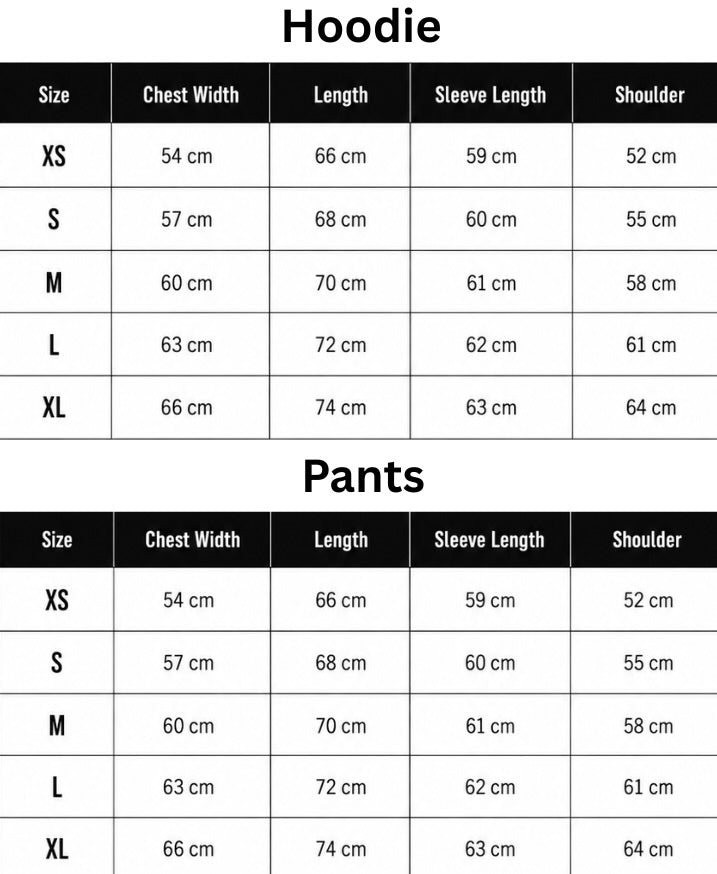
Task: Select the Hoodie Chest Width column header
Action: click(191, 93)
